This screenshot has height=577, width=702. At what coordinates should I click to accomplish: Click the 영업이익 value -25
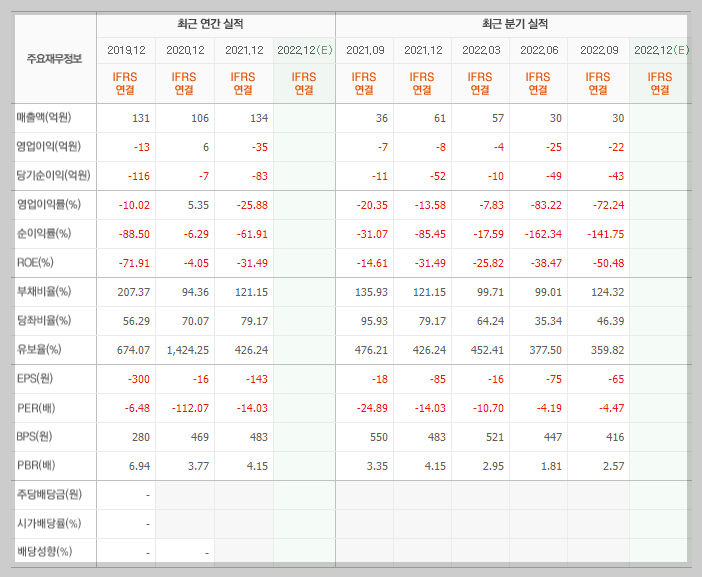coord(554,147)
